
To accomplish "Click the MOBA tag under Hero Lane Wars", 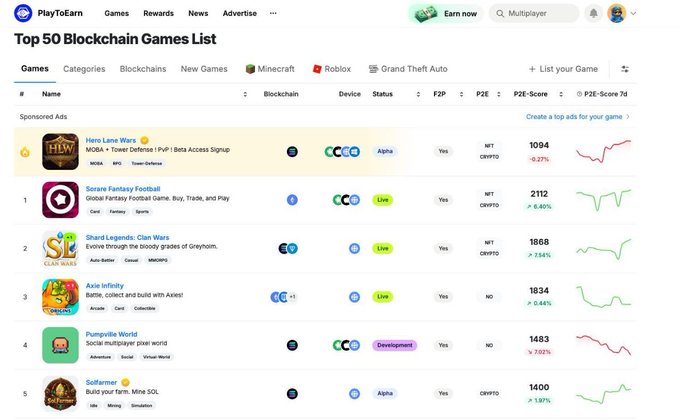I will [x=96, y=164].
